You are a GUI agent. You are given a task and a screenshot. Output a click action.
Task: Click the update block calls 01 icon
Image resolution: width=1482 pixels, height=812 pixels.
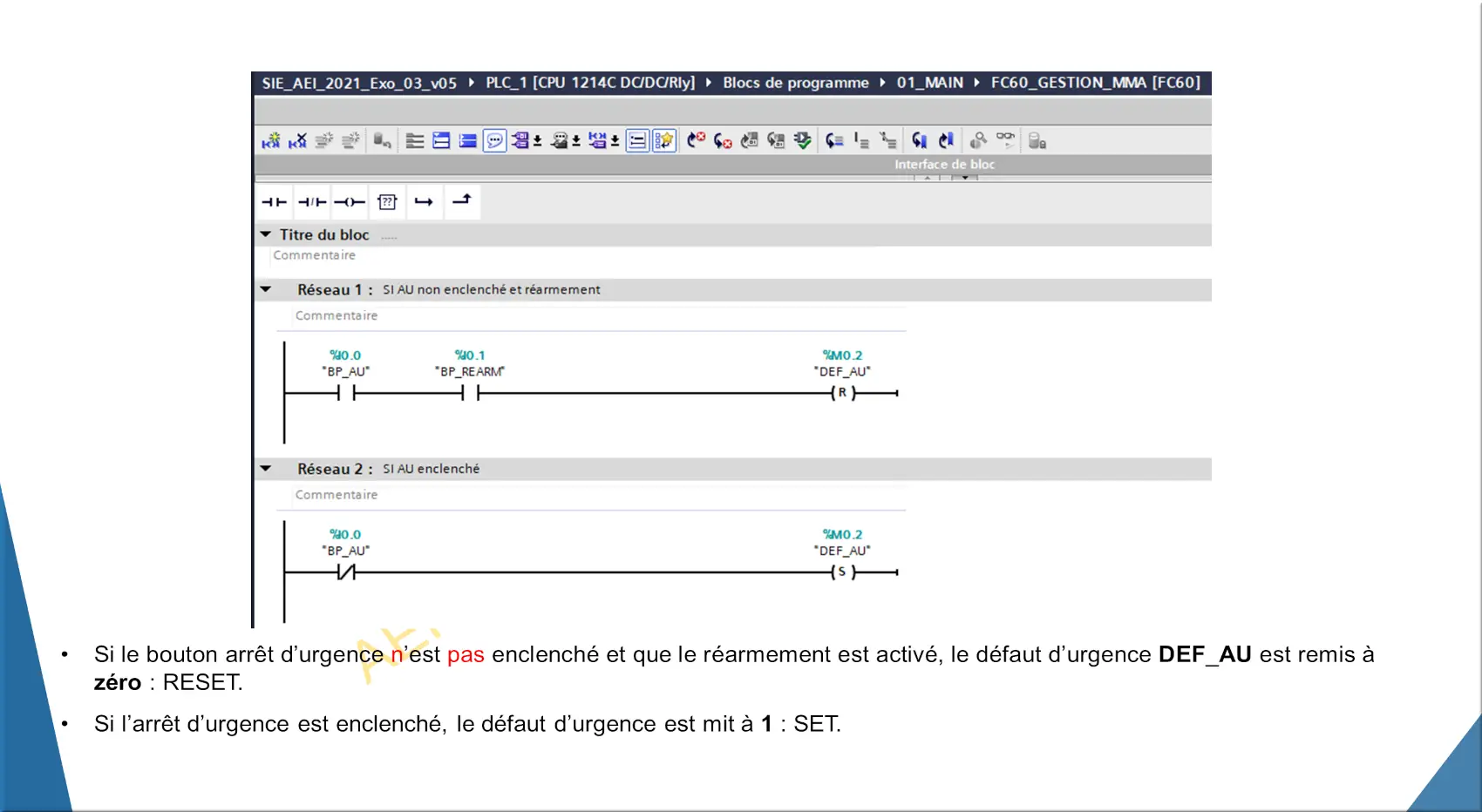[x=776, y=140]
